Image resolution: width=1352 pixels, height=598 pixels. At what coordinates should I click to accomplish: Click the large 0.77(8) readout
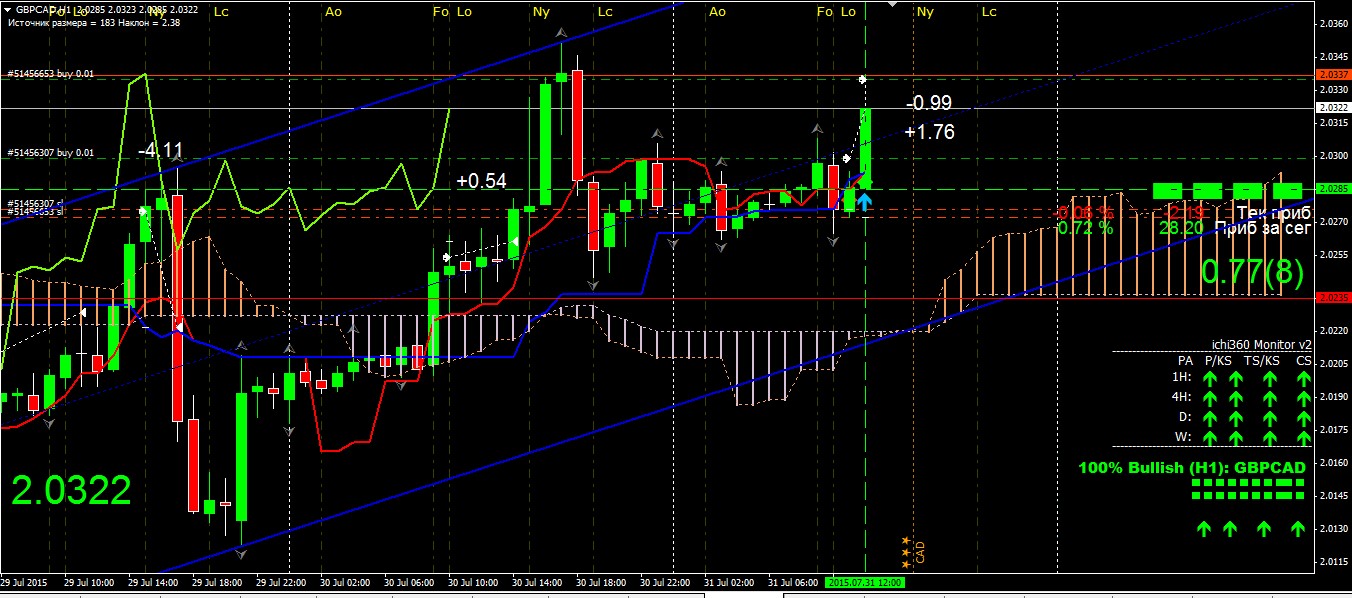point(1253,271)
